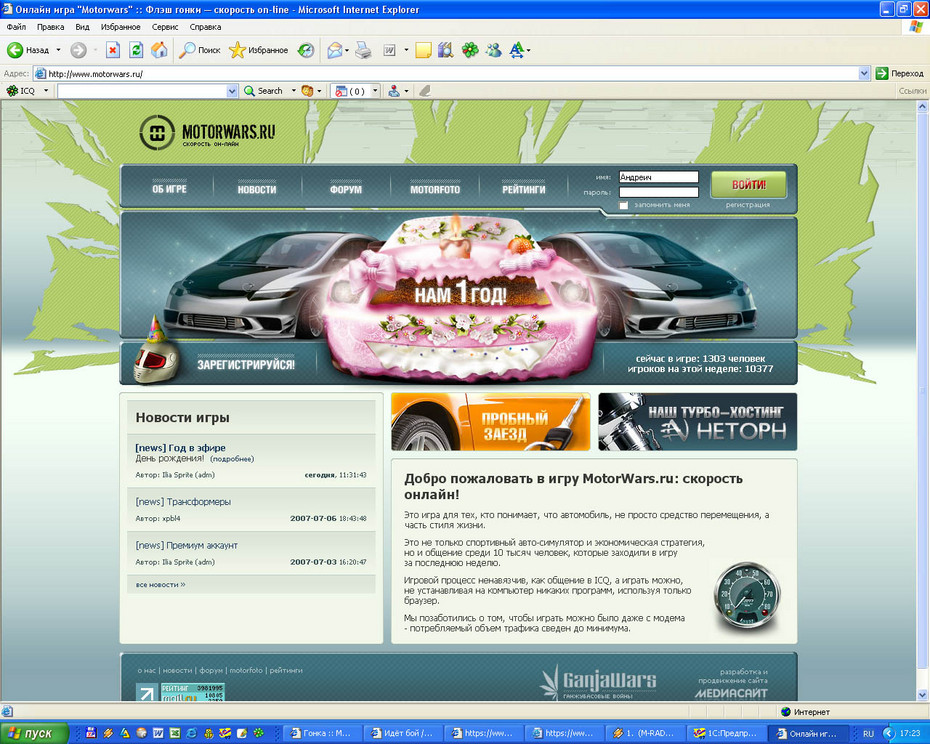This screenshot has width=930, height=744.
Task: Click the MotorWars.ru logo
Action: coord(208,132)
